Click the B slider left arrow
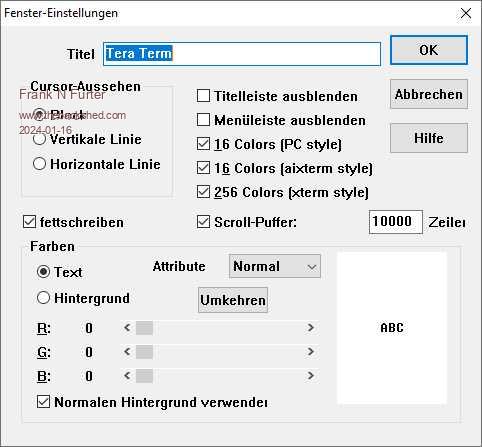This screenshot has height=447, width=482. pos(127,376)
